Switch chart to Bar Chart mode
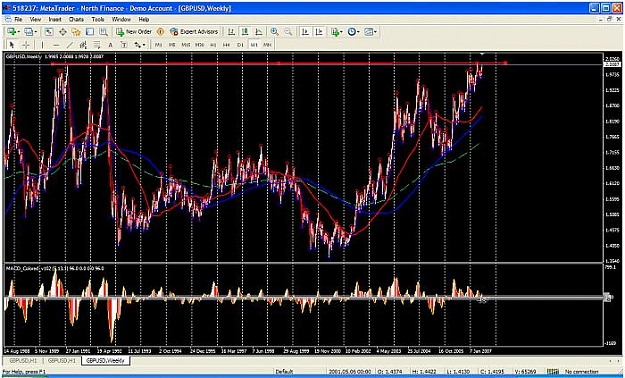625x378 pixels. click(231, 32)
